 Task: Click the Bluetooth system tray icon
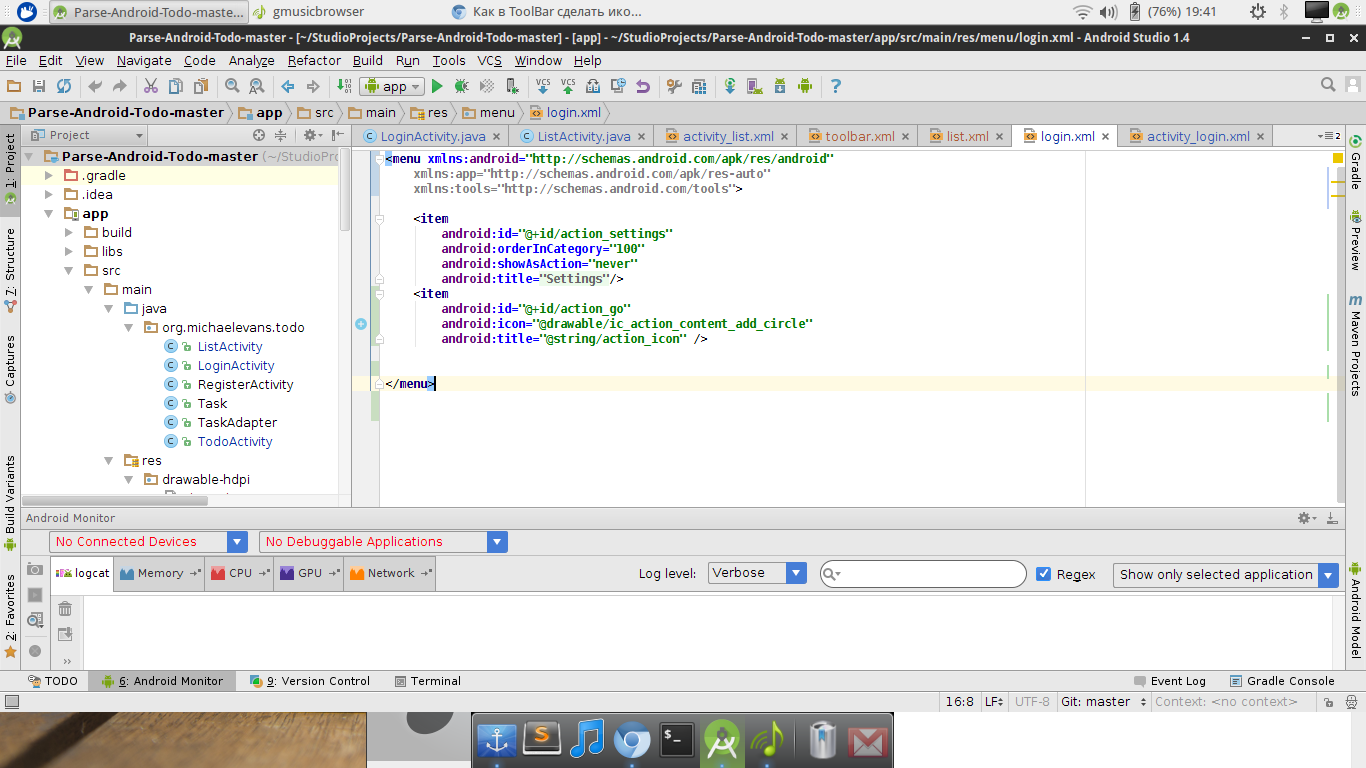click(x=1285, y=12)
